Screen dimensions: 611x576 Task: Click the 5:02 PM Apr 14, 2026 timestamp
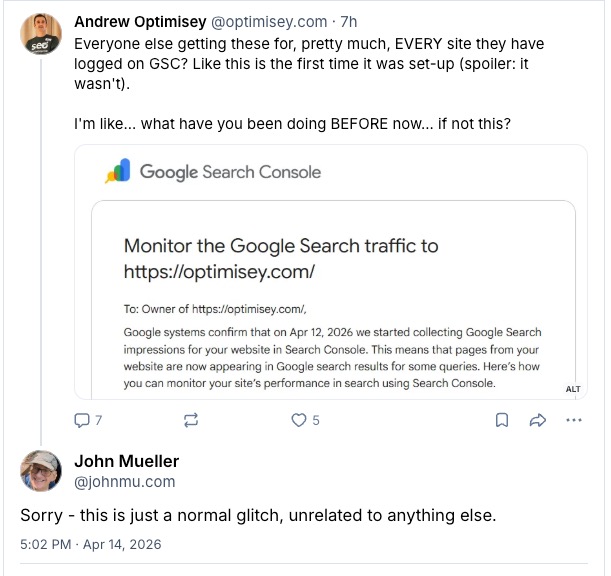(x=90, y=545)
